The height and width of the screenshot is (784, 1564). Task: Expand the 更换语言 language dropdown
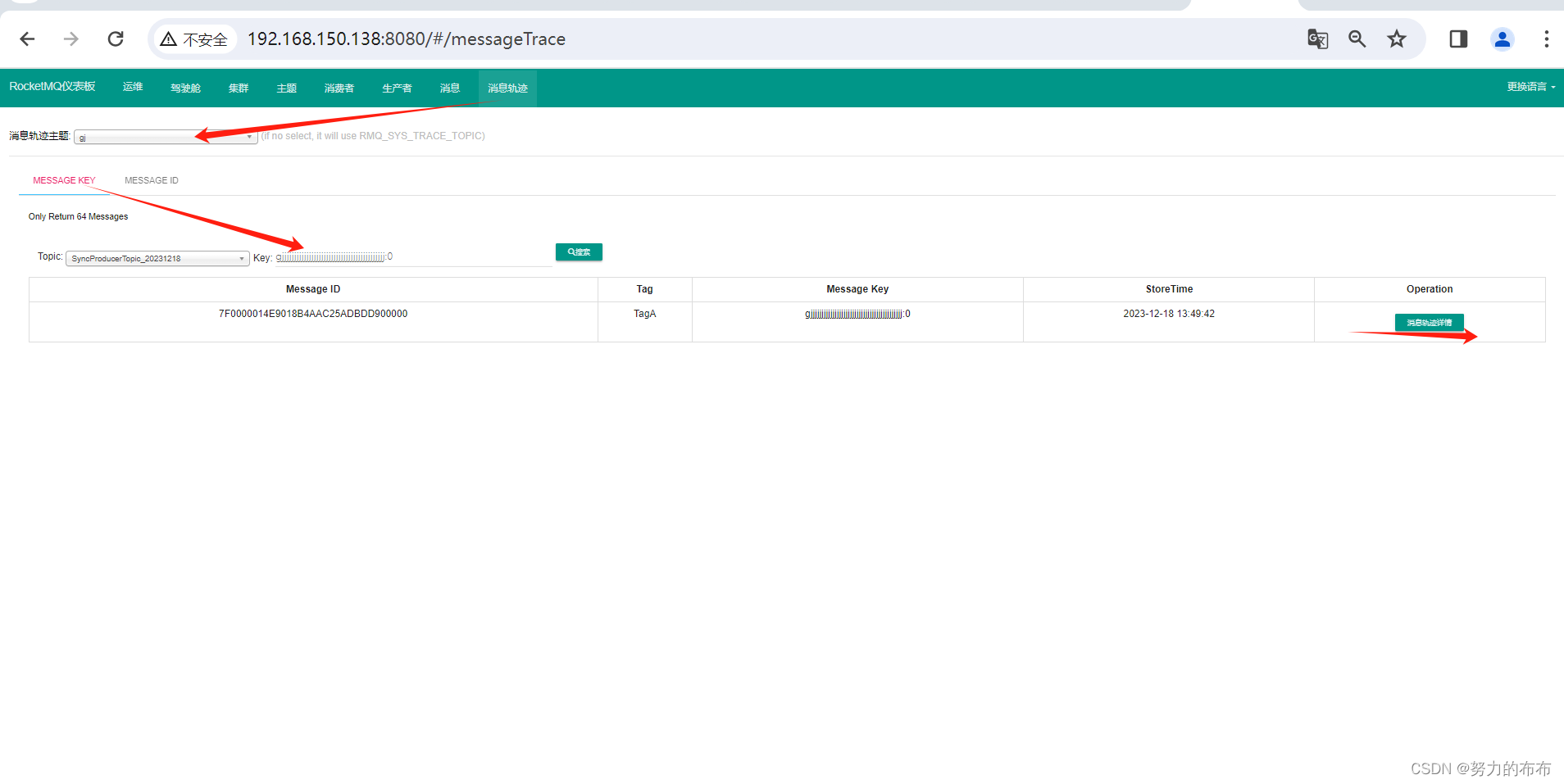tap(1530, 87)
